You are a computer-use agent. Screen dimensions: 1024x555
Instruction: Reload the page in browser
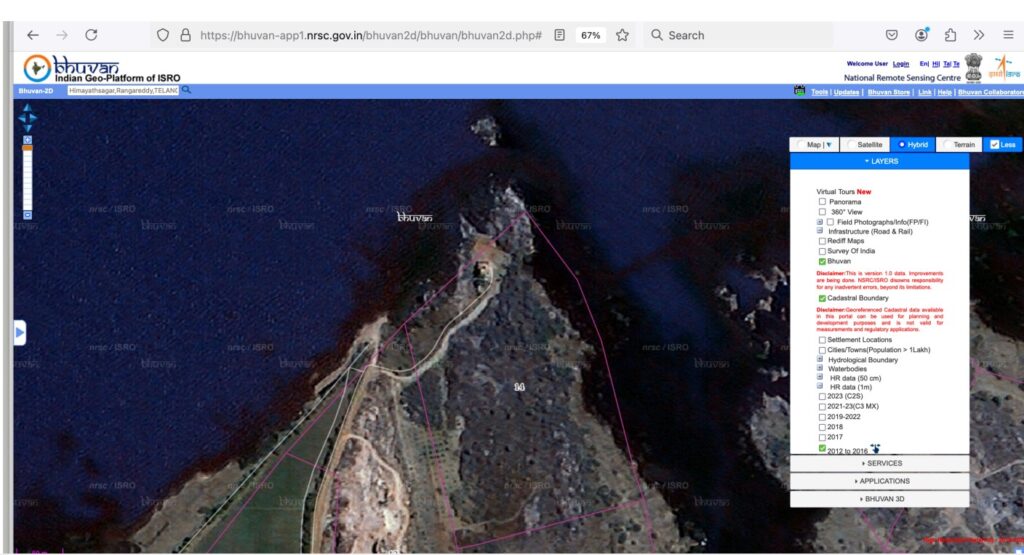click(91, 35)
